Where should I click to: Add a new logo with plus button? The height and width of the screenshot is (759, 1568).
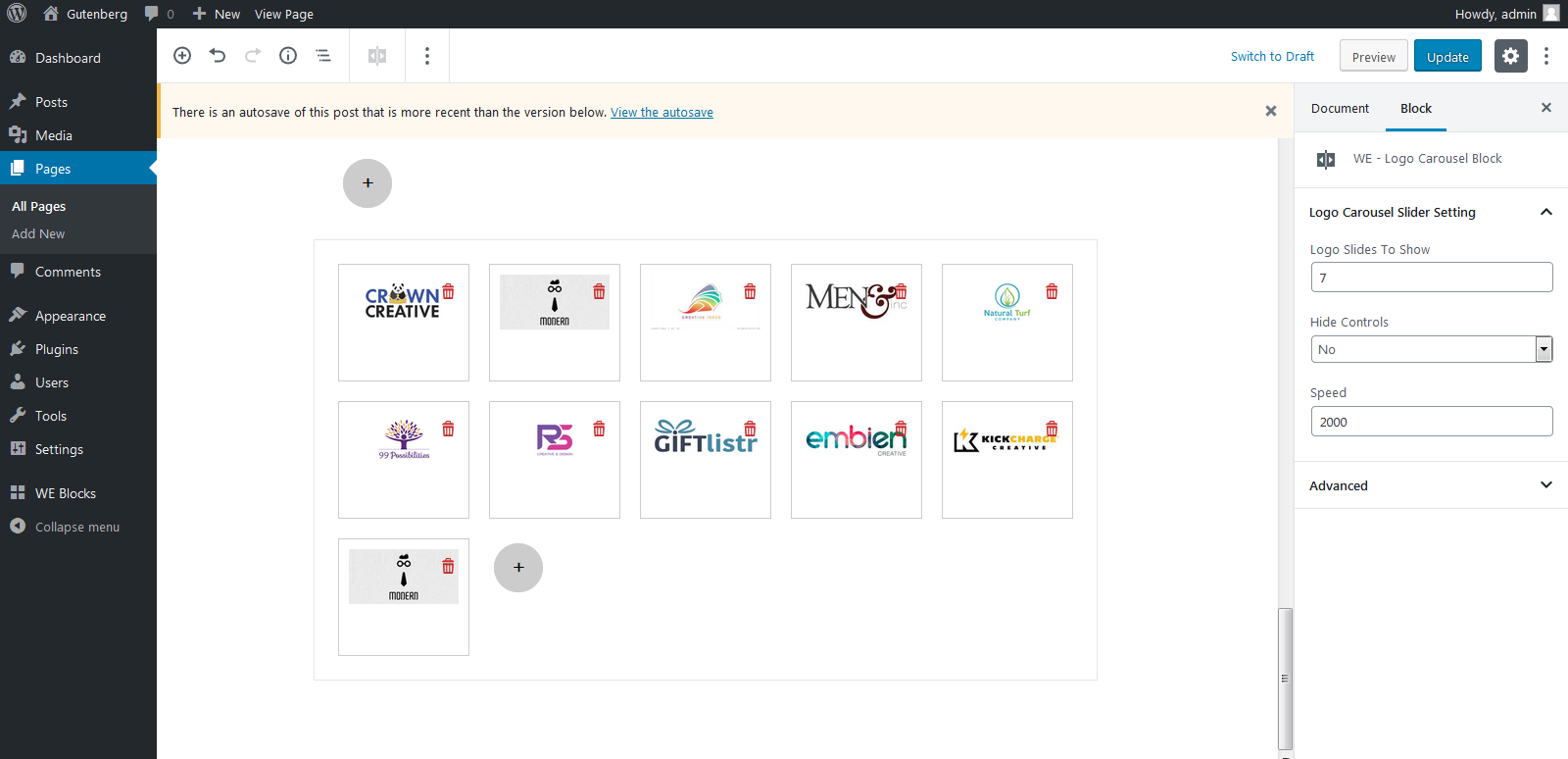pyautogui.click(x=518, y=568)
